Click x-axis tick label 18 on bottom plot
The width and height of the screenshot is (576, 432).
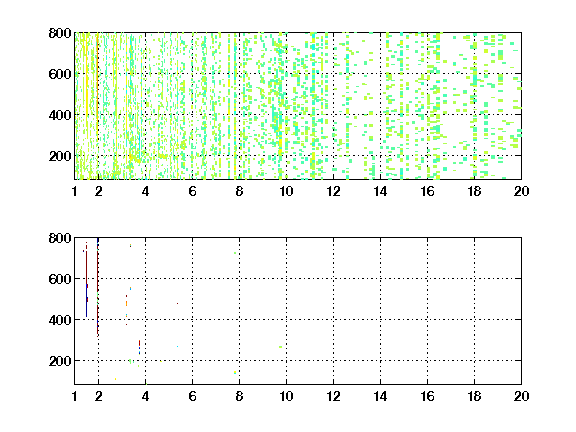[474, 396]
